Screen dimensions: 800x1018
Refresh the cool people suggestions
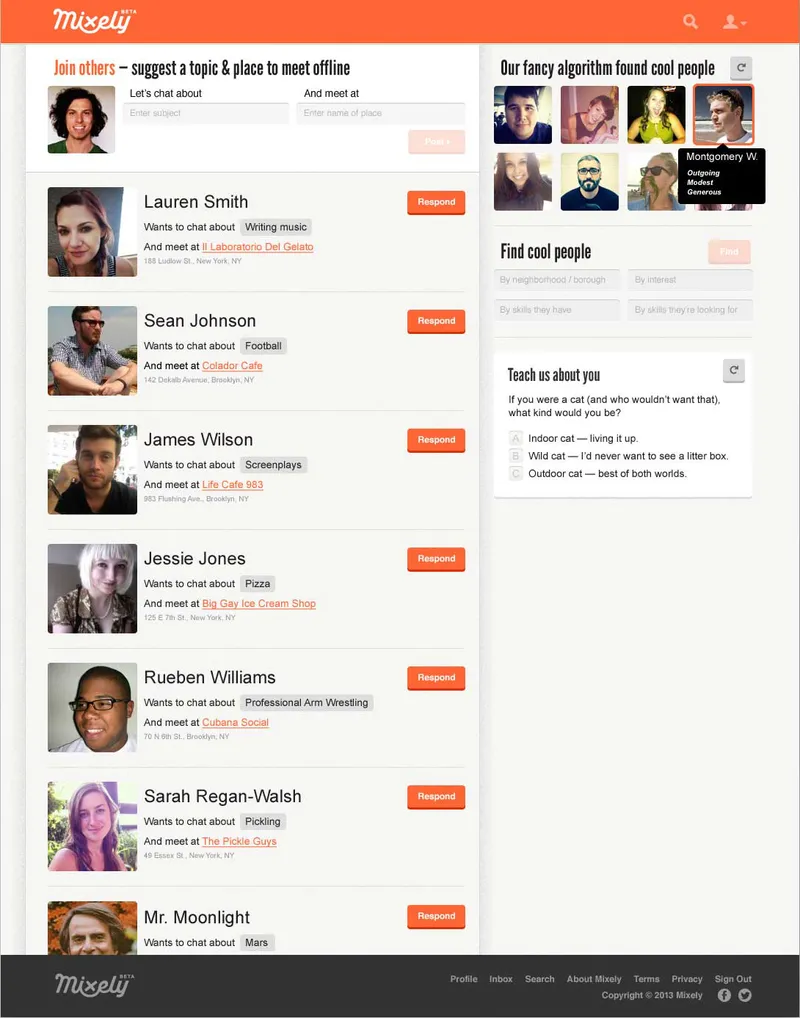click(741, 68)
